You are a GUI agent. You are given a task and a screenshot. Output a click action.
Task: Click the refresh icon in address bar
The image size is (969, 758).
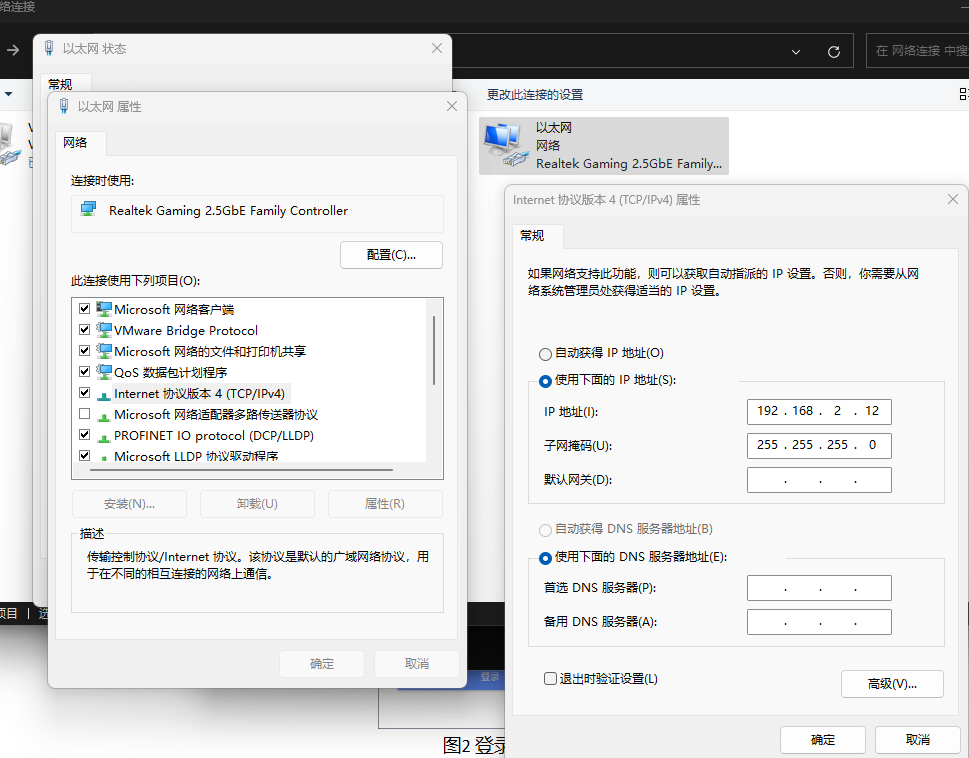tap(833, 51)
